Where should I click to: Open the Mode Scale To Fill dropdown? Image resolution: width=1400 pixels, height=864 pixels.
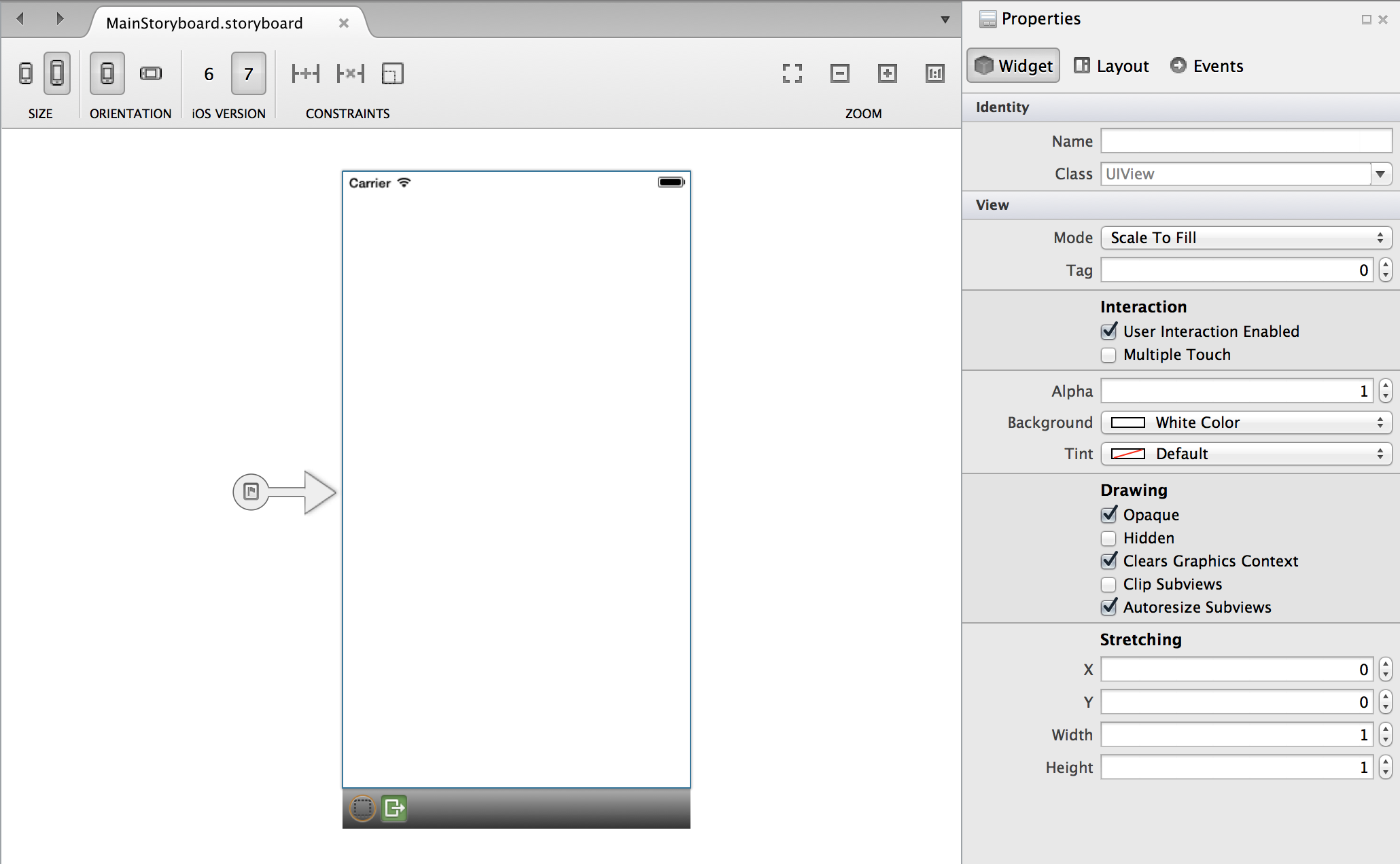[x=1246, y=238]
